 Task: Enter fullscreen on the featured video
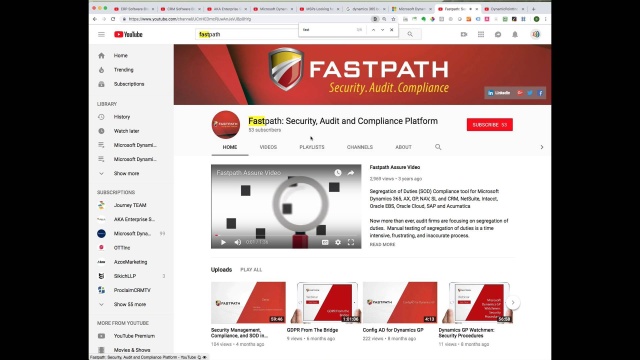351,242
